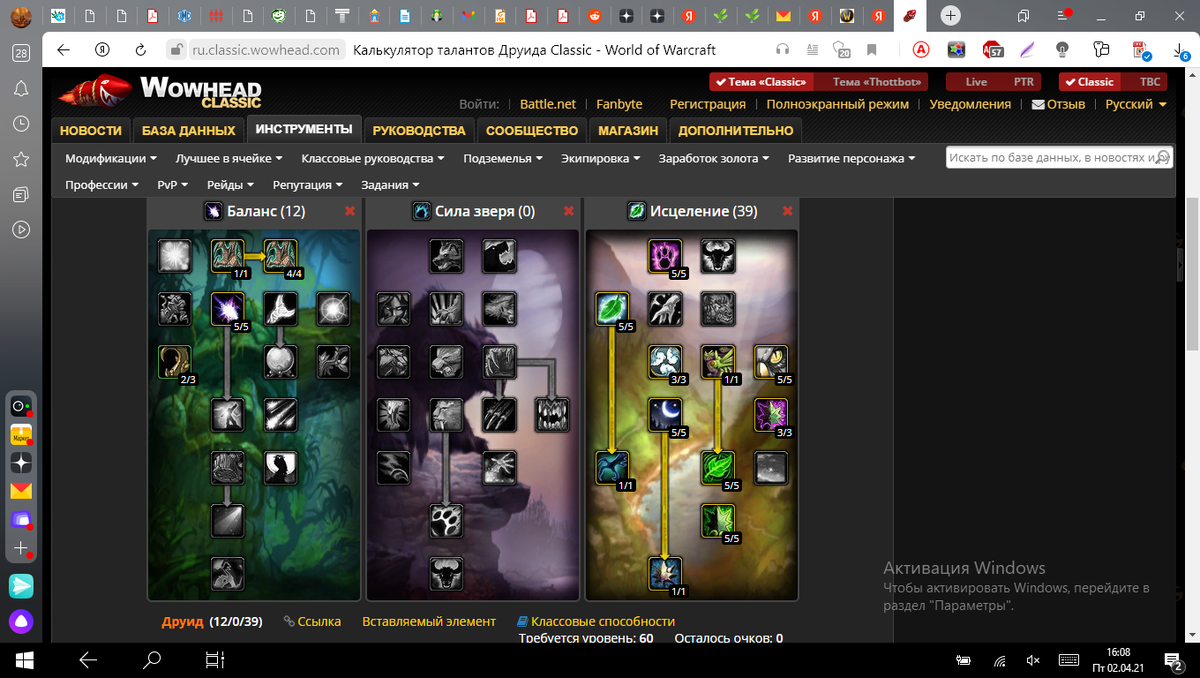
Task: Click the Исцеление tree header leaf icon
Action: tap(636, 211)
